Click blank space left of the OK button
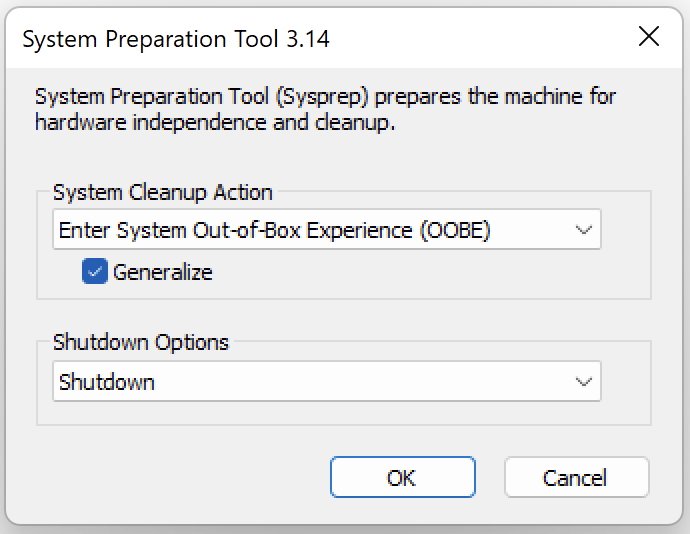This screenshot has height=534, width=690. (180, 477)
